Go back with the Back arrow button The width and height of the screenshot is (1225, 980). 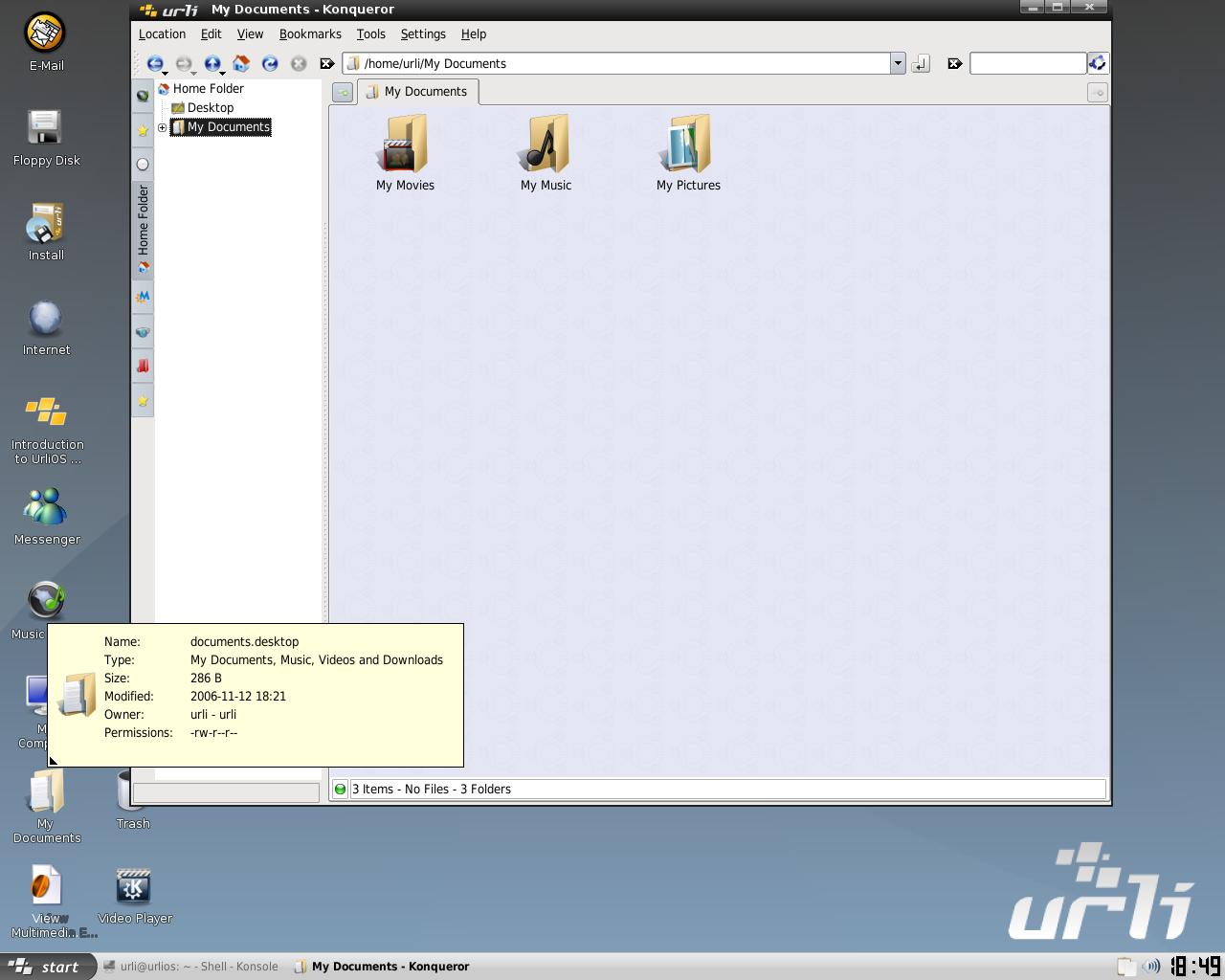tap(154, 63)
